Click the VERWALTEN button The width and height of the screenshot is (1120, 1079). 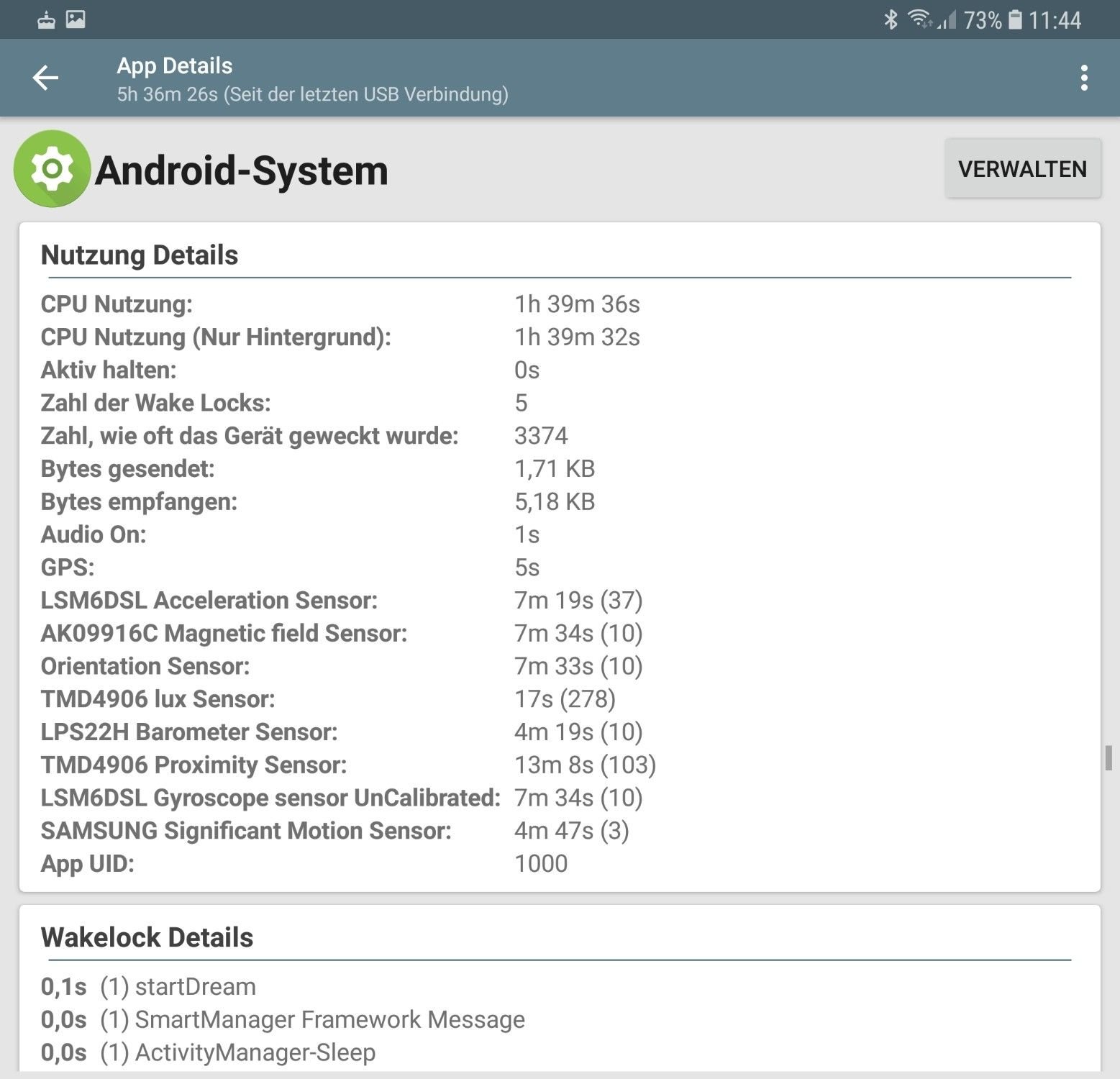tap(1023, 169)
